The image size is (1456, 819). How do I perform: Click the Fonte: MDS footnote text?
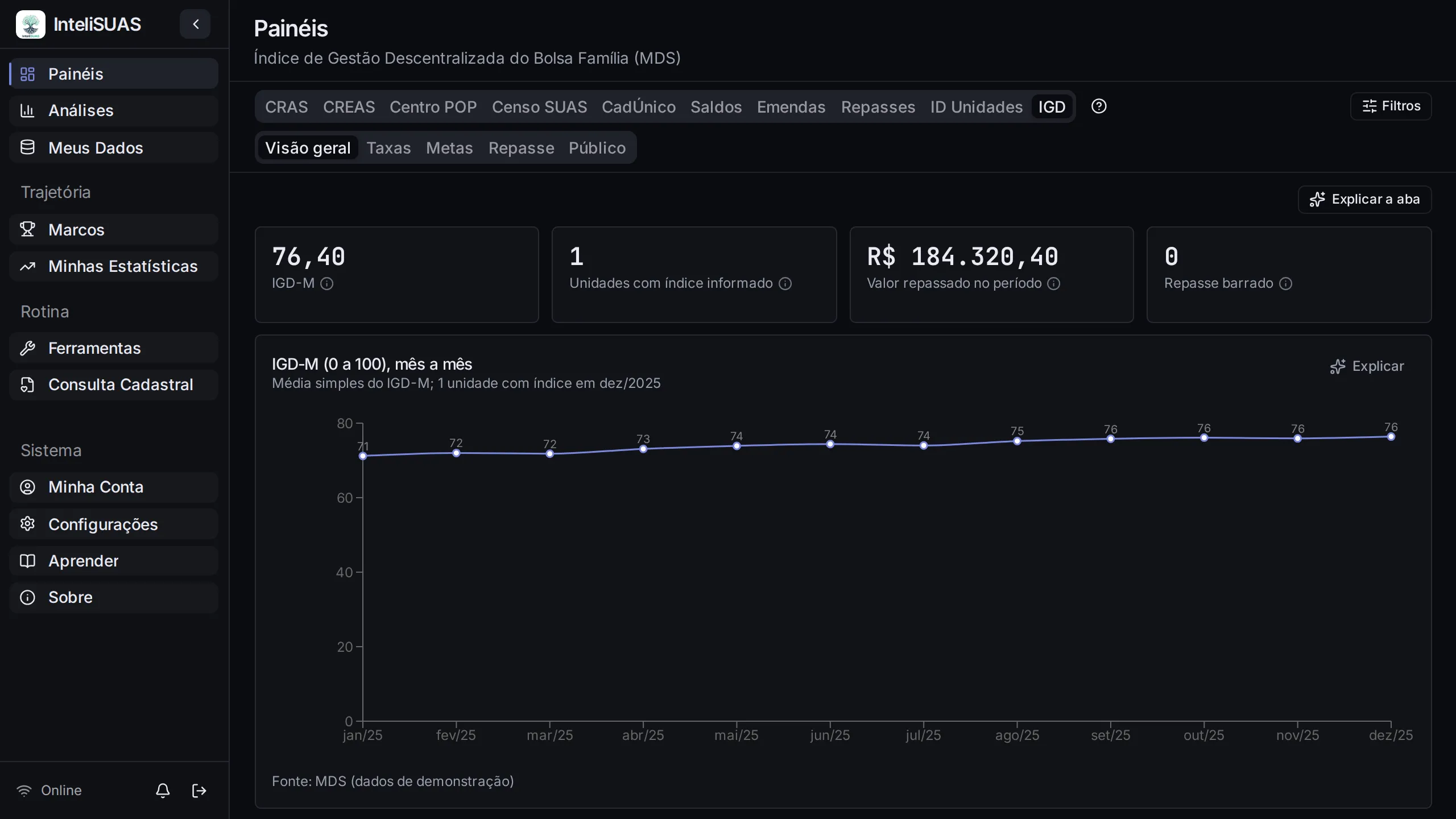tap(392, 781)
